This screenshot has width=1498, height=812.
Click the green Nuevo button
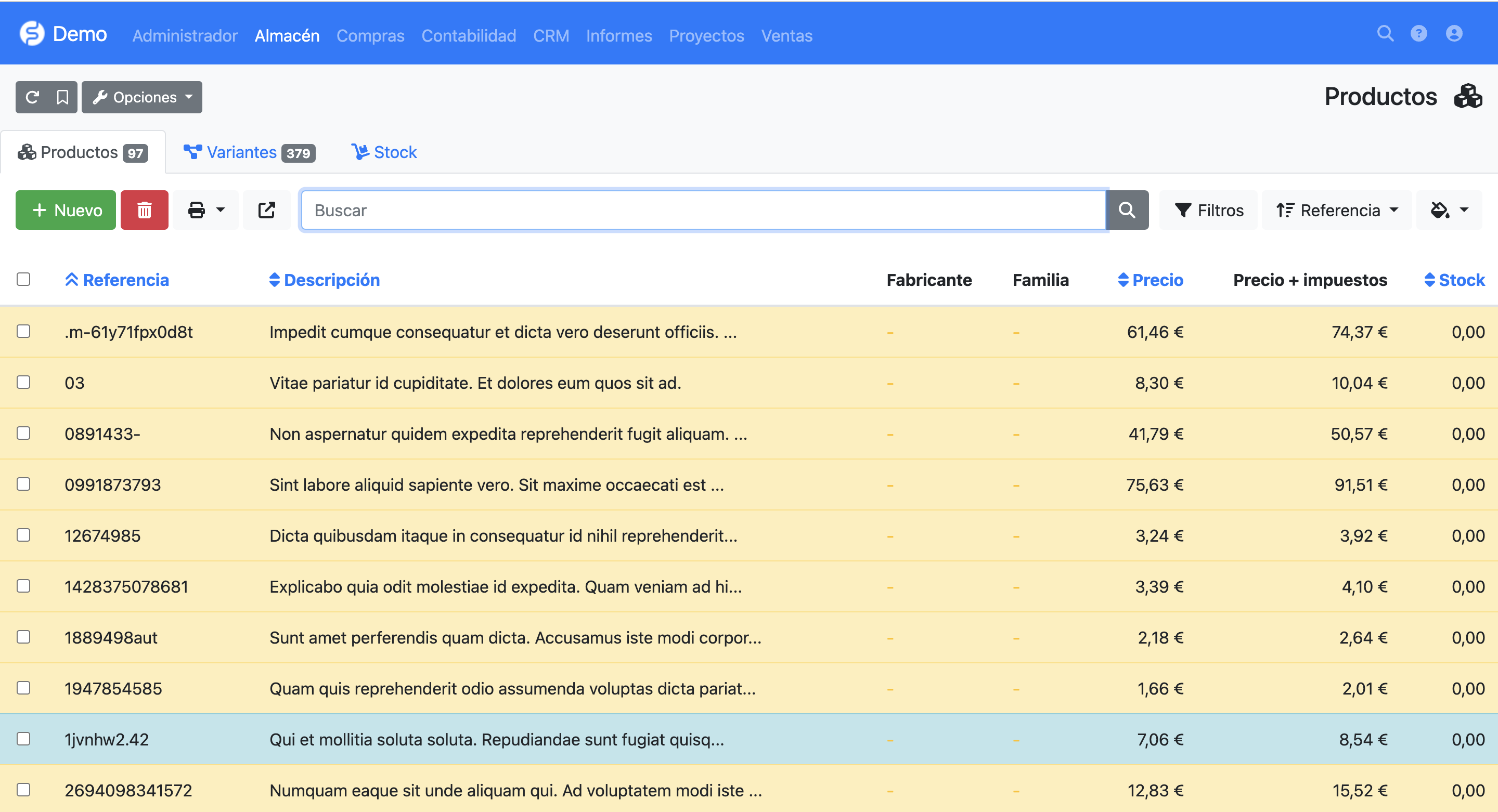[x=66, y=210]
